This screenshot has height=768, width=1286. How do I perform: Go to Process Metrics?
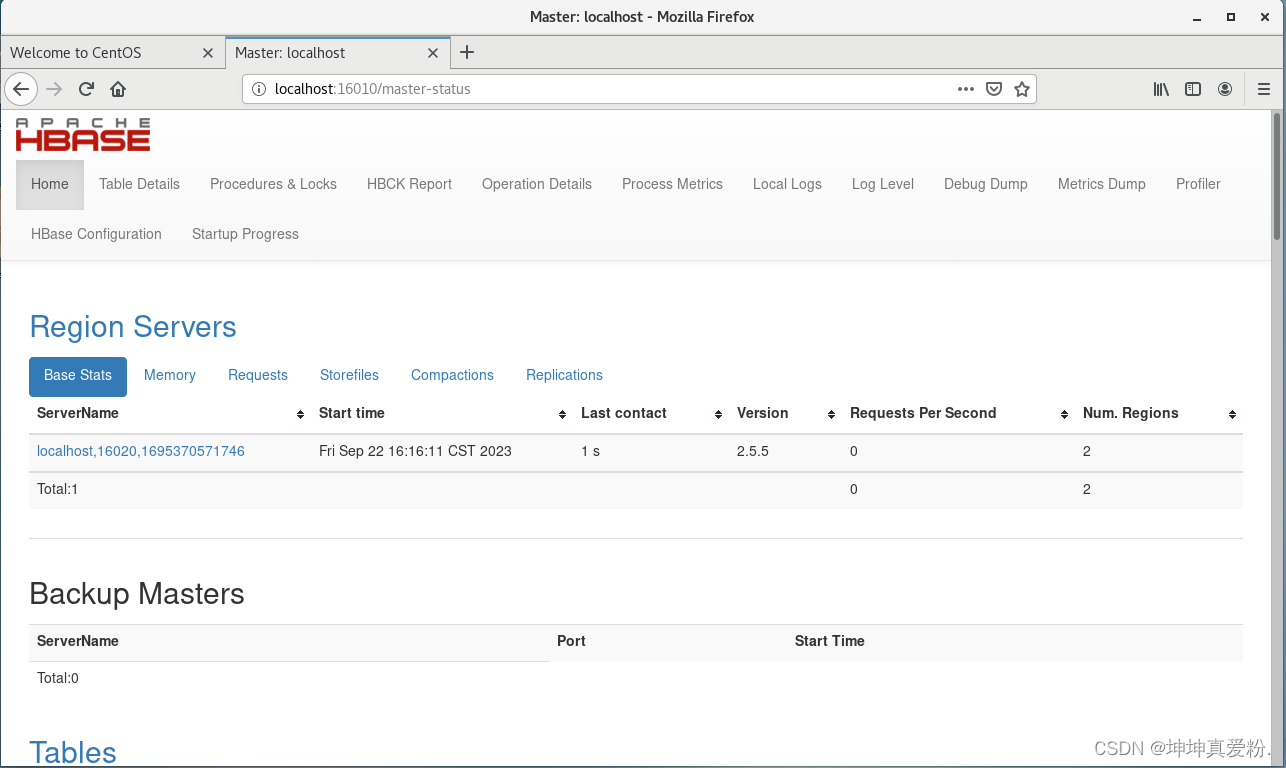672,184
